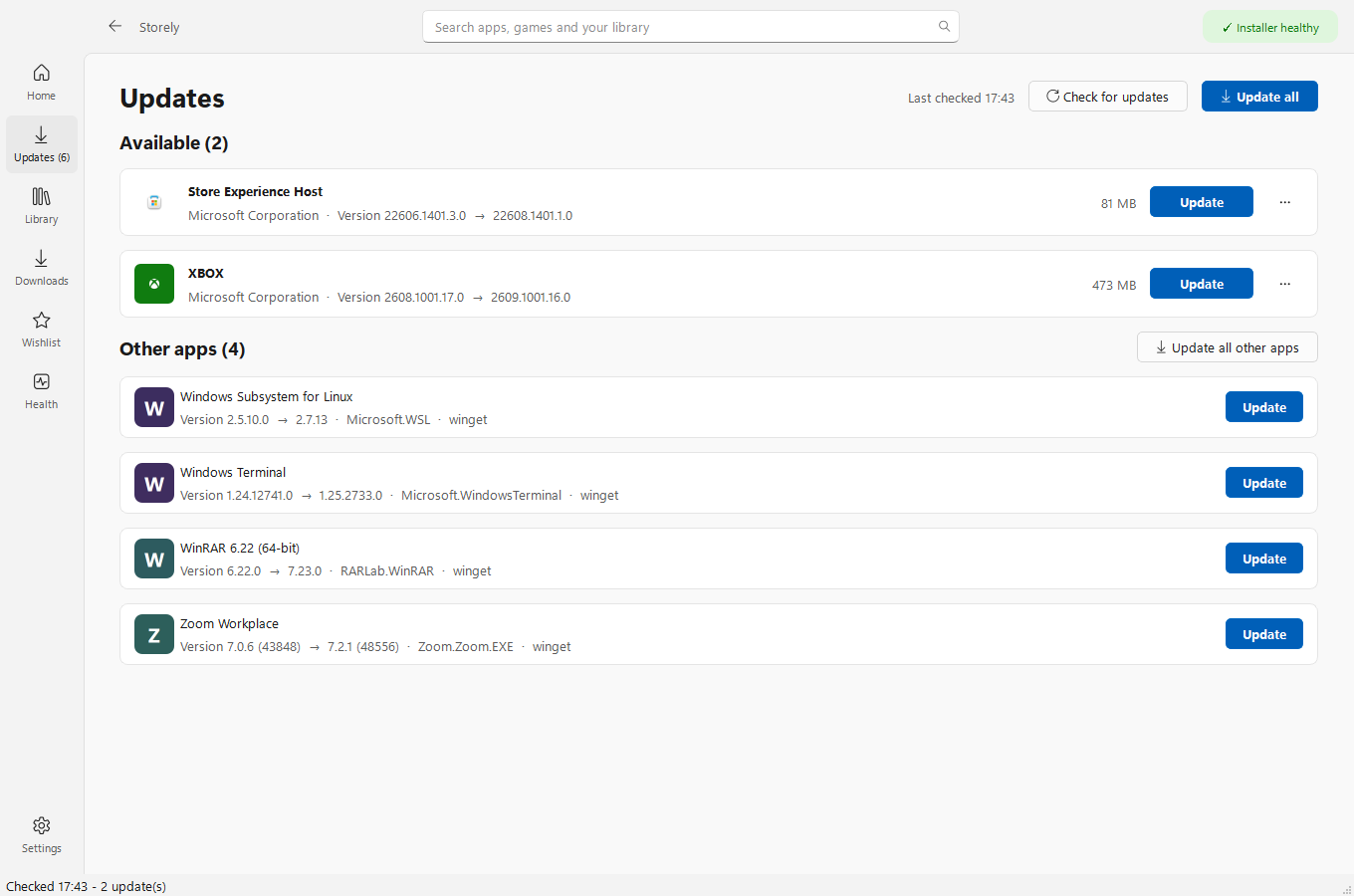Open more options for XBOX
This screenshot has height=896, width=1354.
tap(1285, 284)
